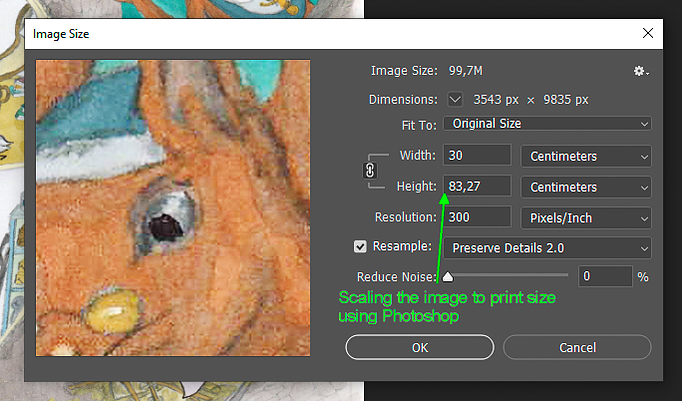The image size is (682, 401).
Task: Click the Reduce Noise percent field
Action: pyautogui.click(x=605, y=276)
